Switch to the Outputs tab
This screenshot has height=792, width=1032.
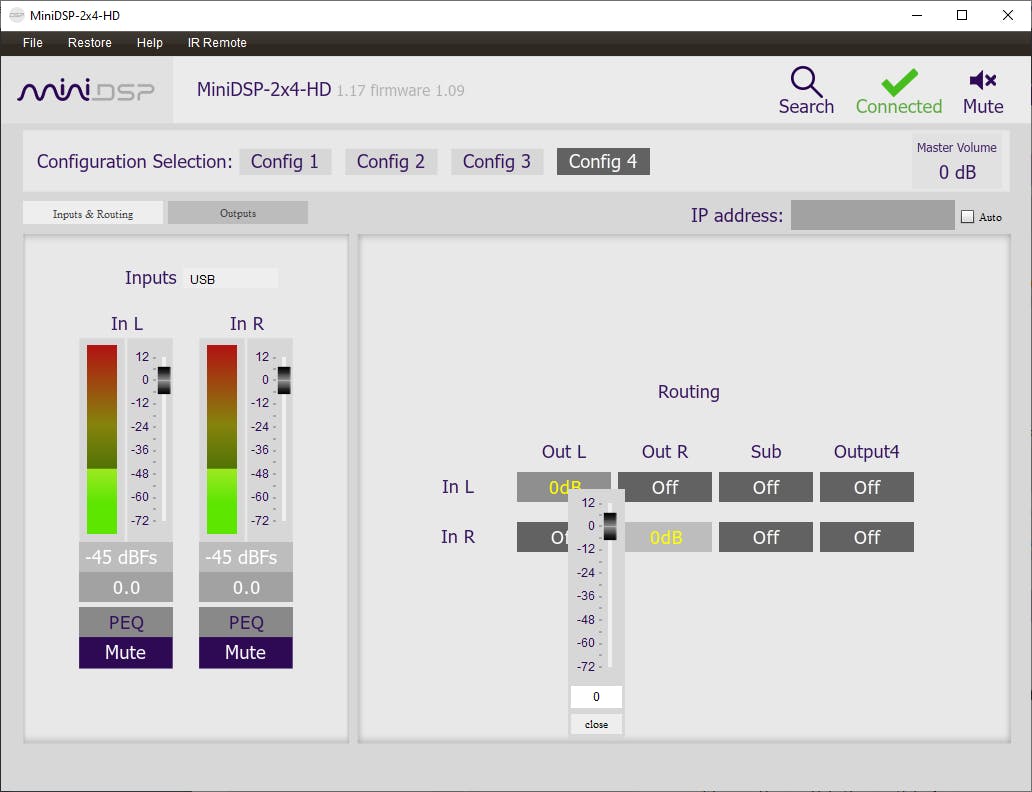point(238,213)
